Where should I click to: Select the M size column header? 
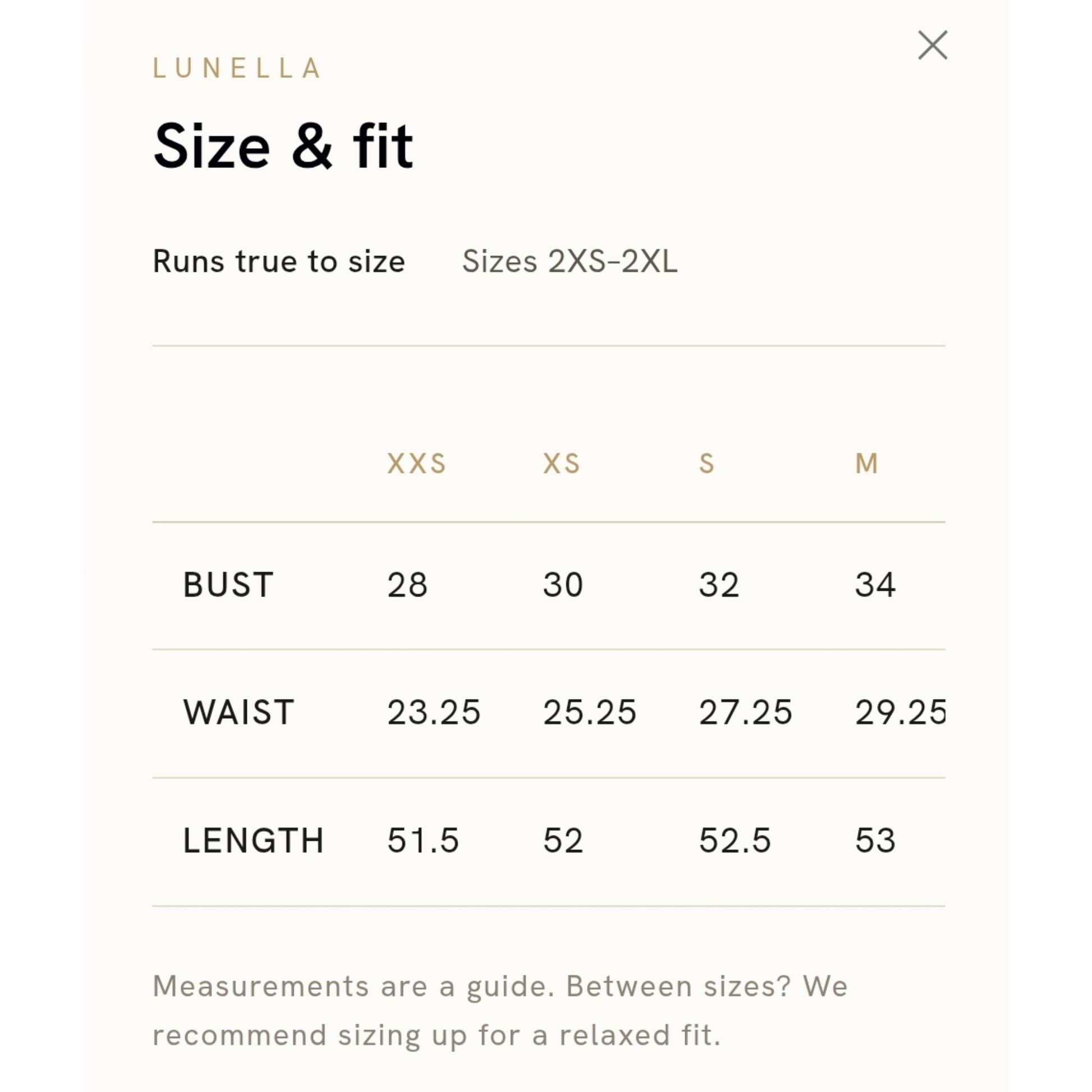pyautogui.click(x=866, y=464)
